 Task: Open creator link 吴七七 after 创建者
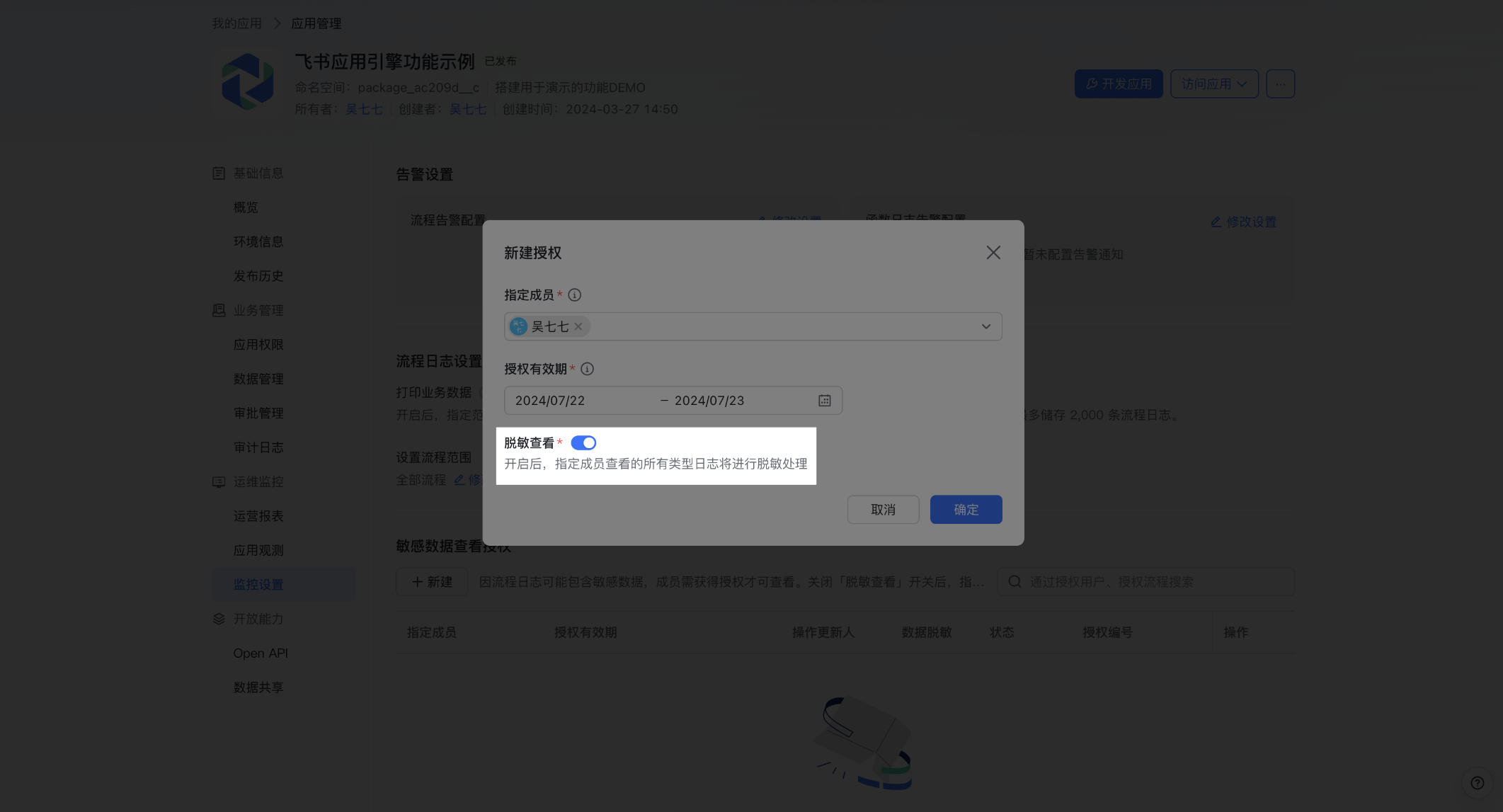(468, 109)
